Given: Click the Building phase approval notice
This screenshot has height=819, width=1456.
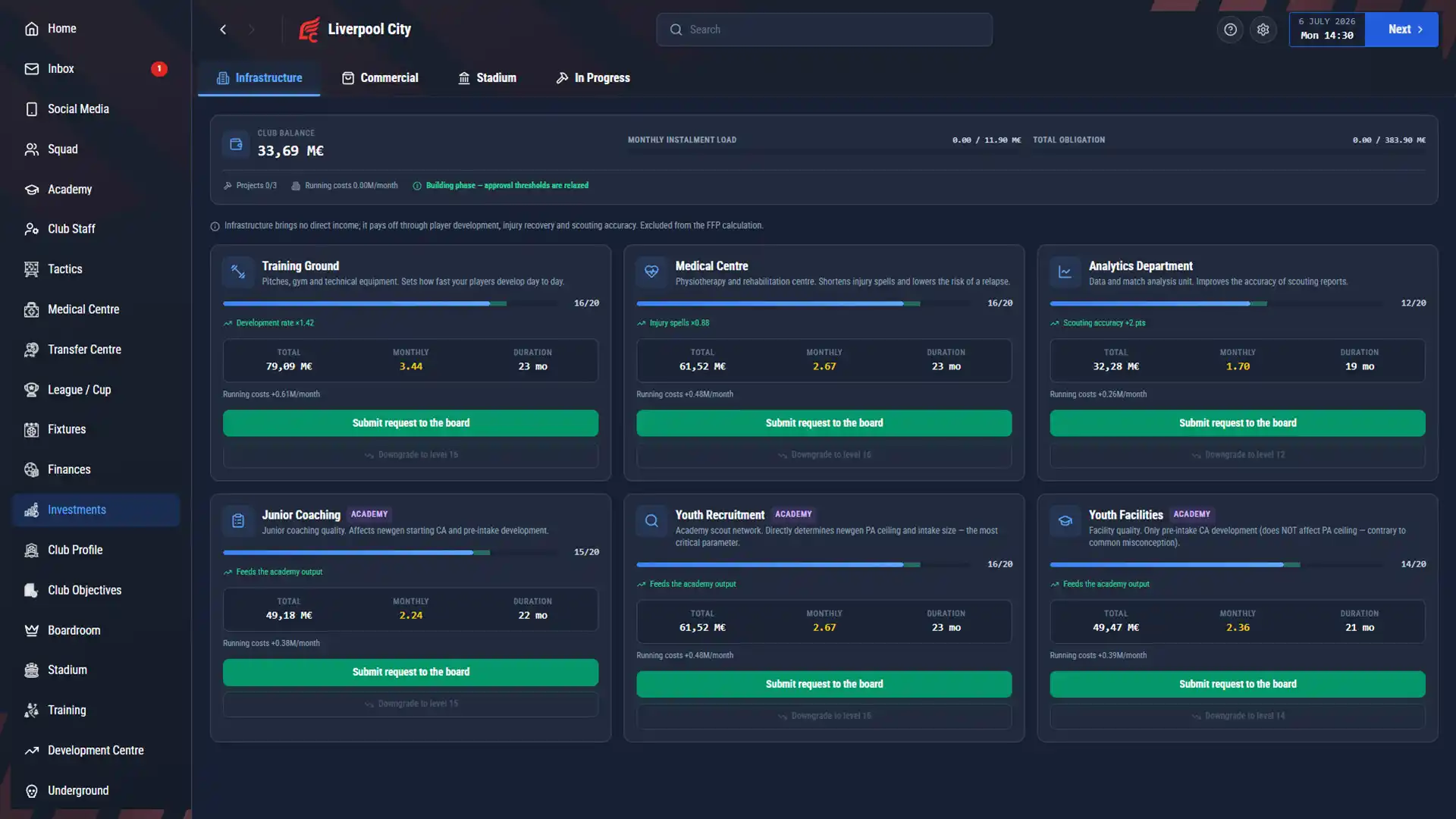Looking at the screenshot, I should pos(500,186).
